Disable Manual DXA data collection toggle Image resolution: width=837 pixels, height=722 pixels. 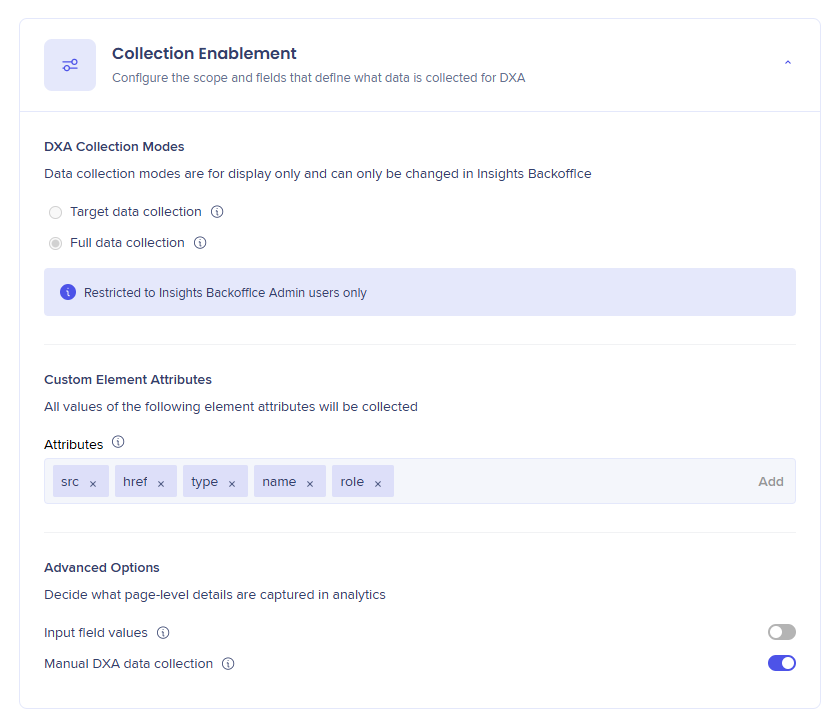[781, 663]
